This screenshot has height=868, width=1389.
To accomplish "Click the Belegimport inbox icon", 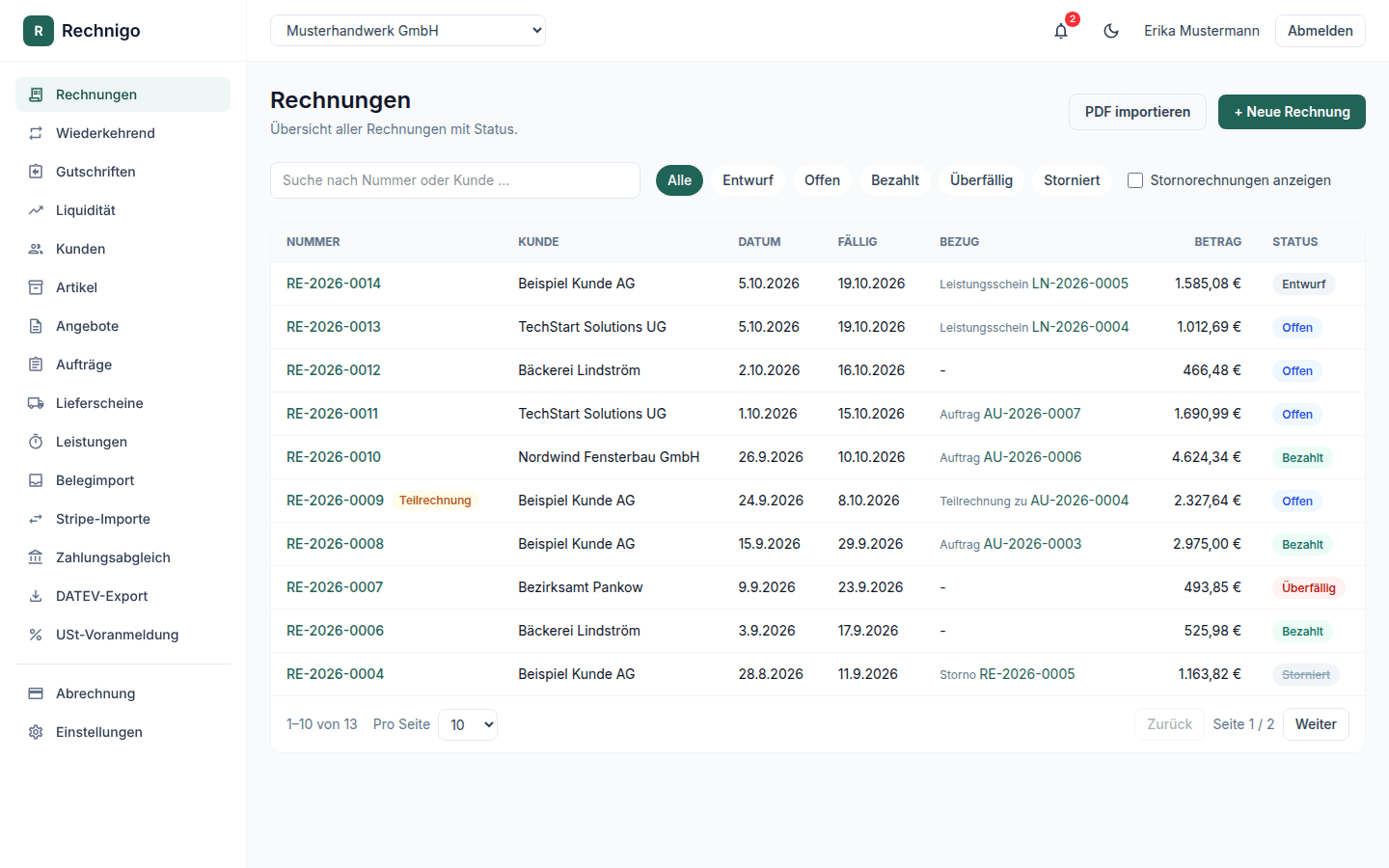I will (36, 480).
